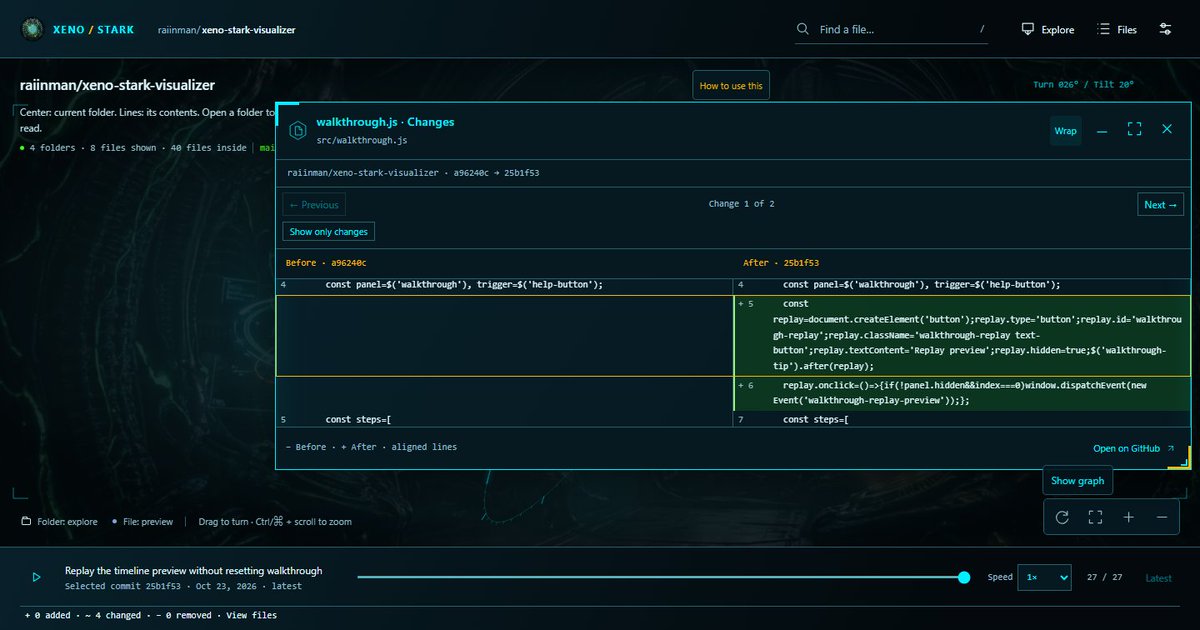1200x630 pixels.
Task: Reset the graph view rotation
Action: pos(1062,517)
